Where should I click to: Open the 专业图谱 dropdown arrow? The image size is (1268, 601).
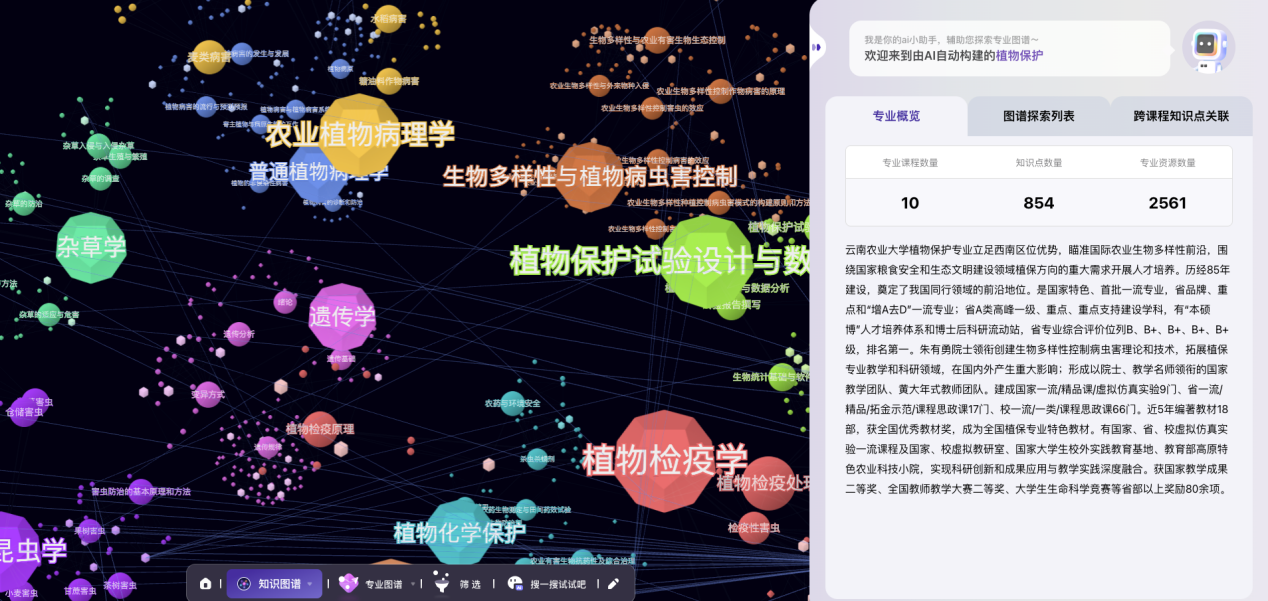tap(413, 584)
